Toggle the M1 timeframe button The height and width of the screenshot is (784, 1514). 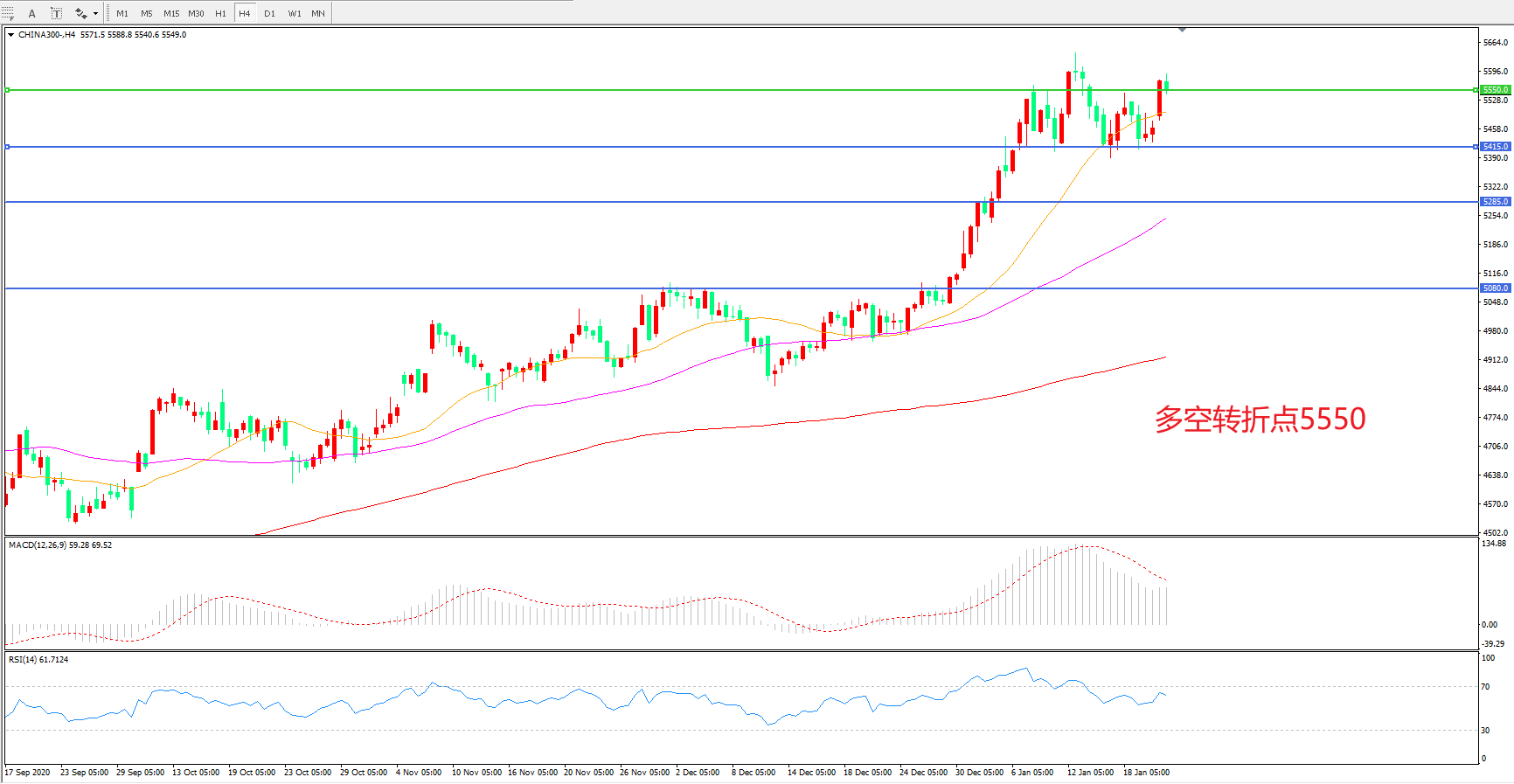tap(122, 13)
